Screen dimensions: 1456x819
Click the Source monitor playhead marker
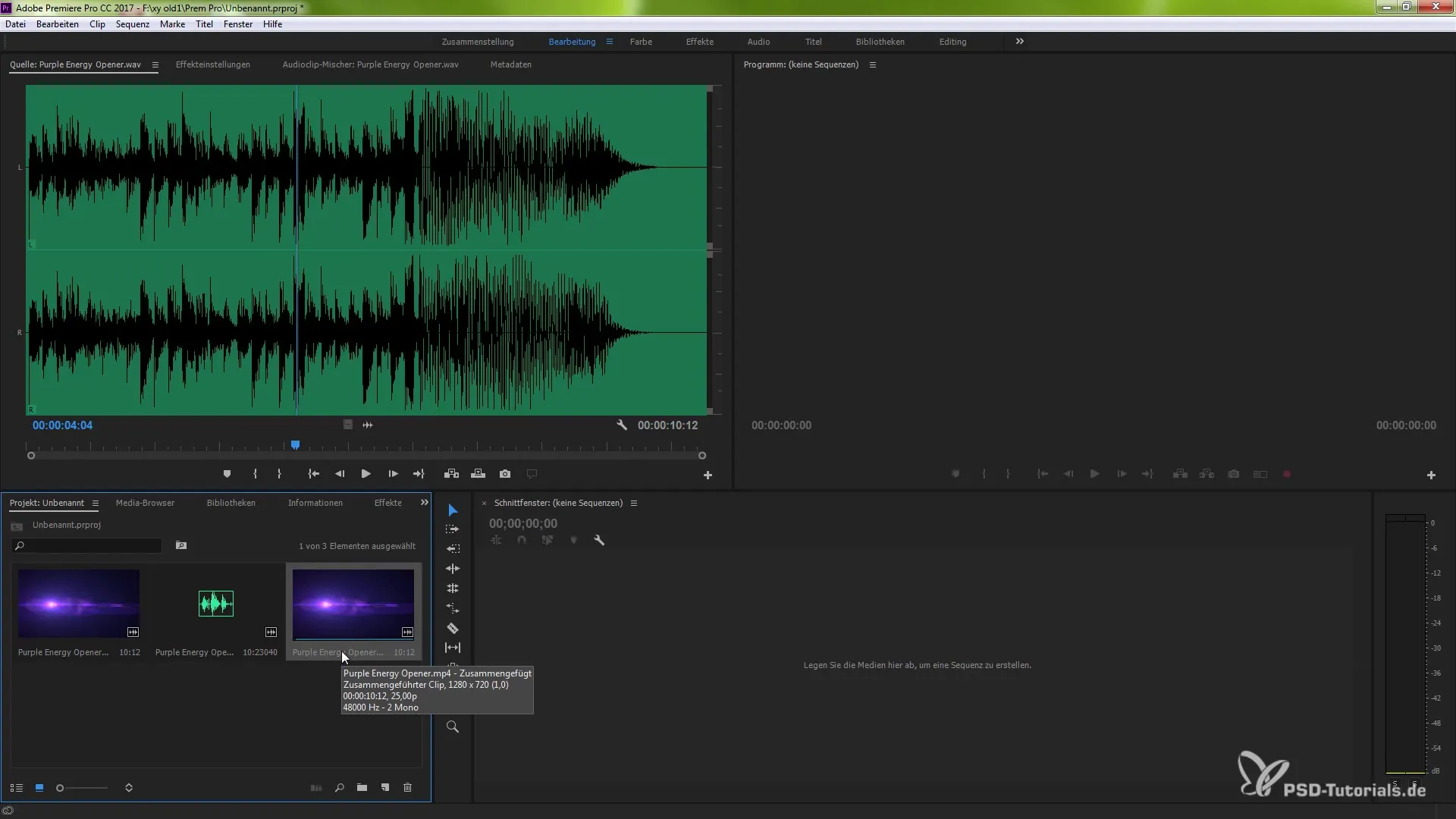click(296, 445)
